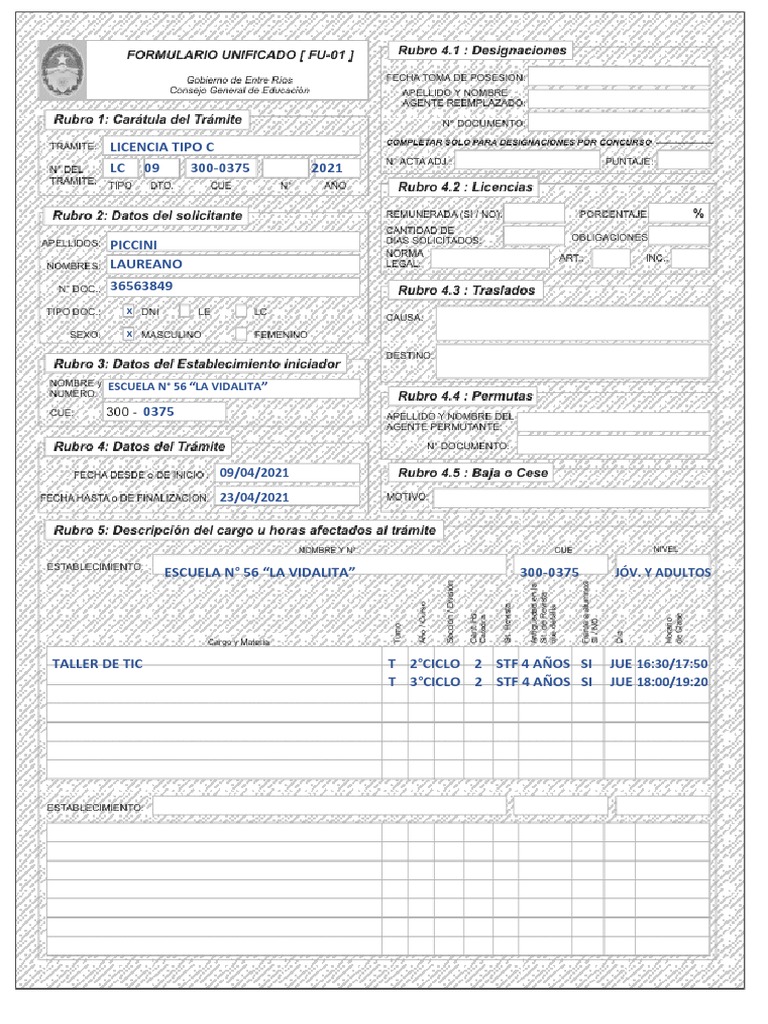
Task: Click the CAUSA field in Traslados
Action: [573, 323]
